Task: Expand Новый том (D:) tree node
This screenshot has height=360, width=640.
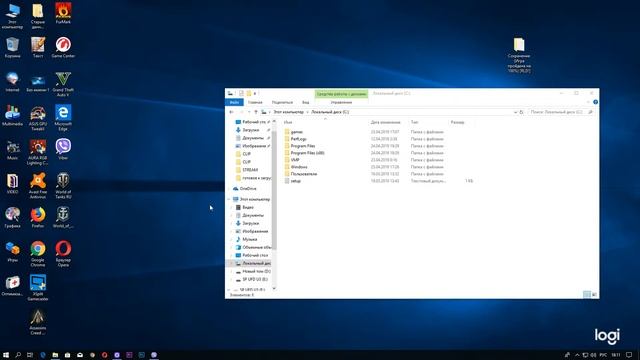Action: [232, 271]
